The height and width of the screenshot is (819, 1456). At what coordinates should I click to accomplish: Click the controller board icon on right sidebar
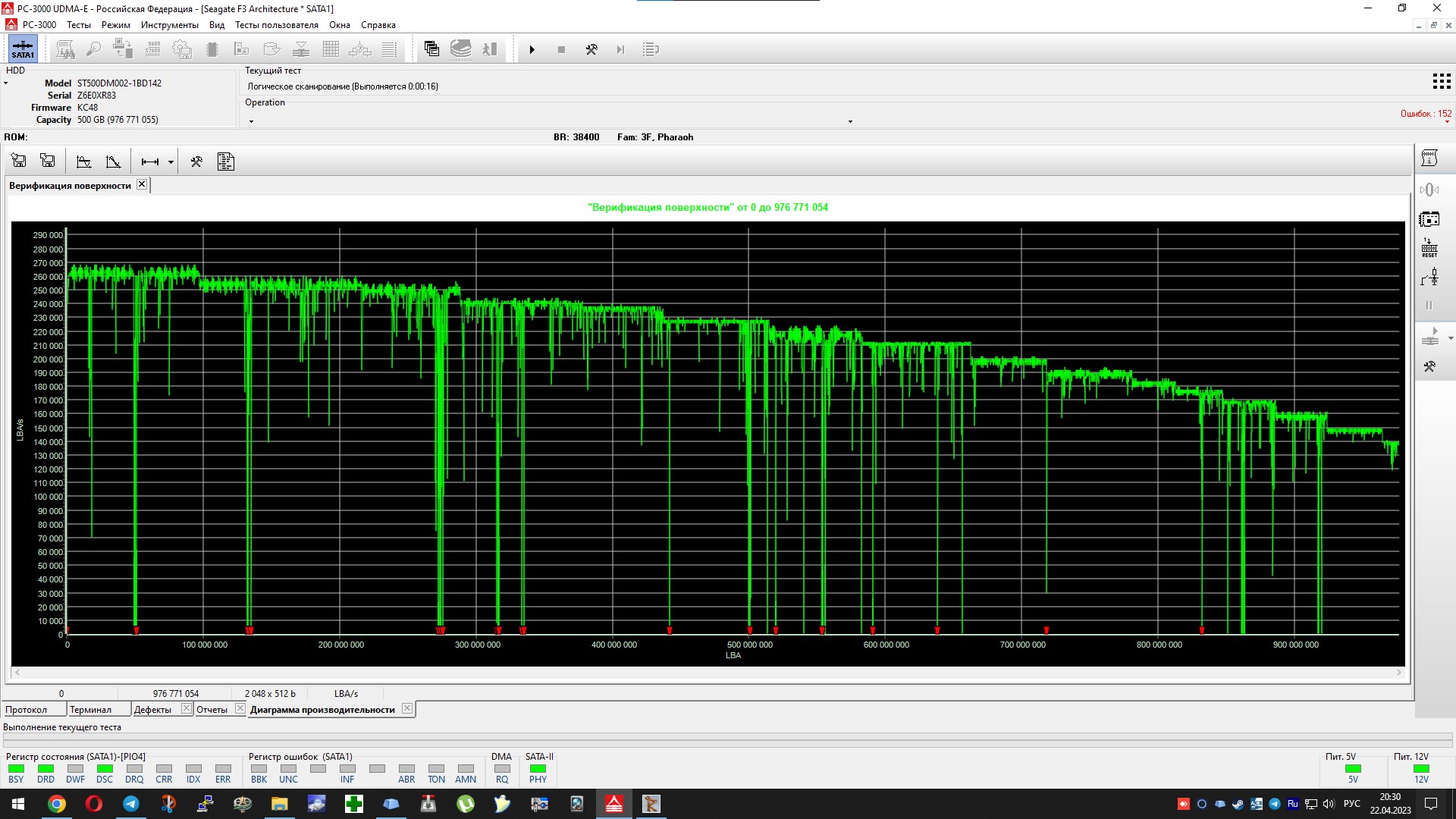point(1429,219)
